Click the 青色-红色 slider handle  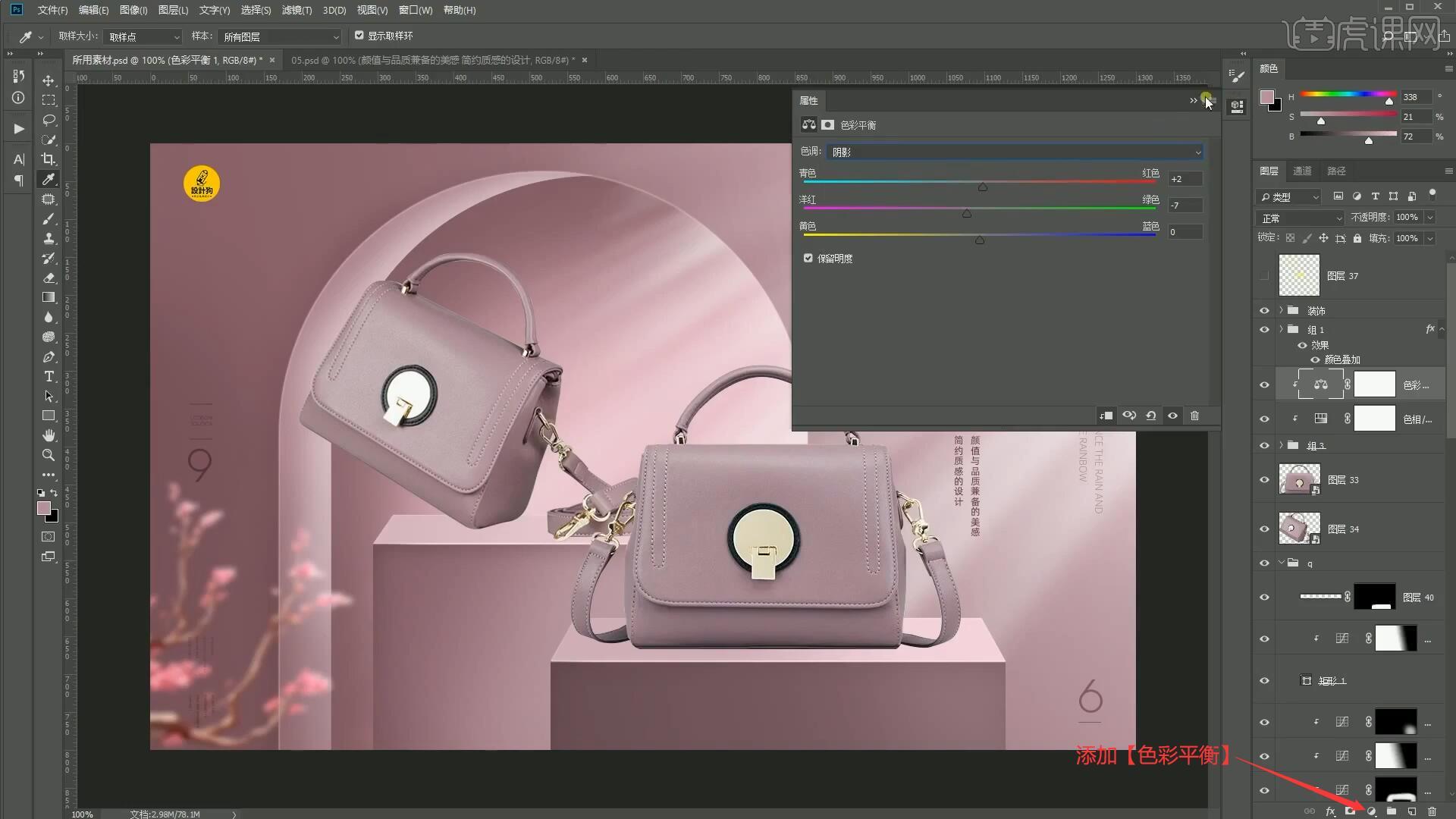pos(983,187)
